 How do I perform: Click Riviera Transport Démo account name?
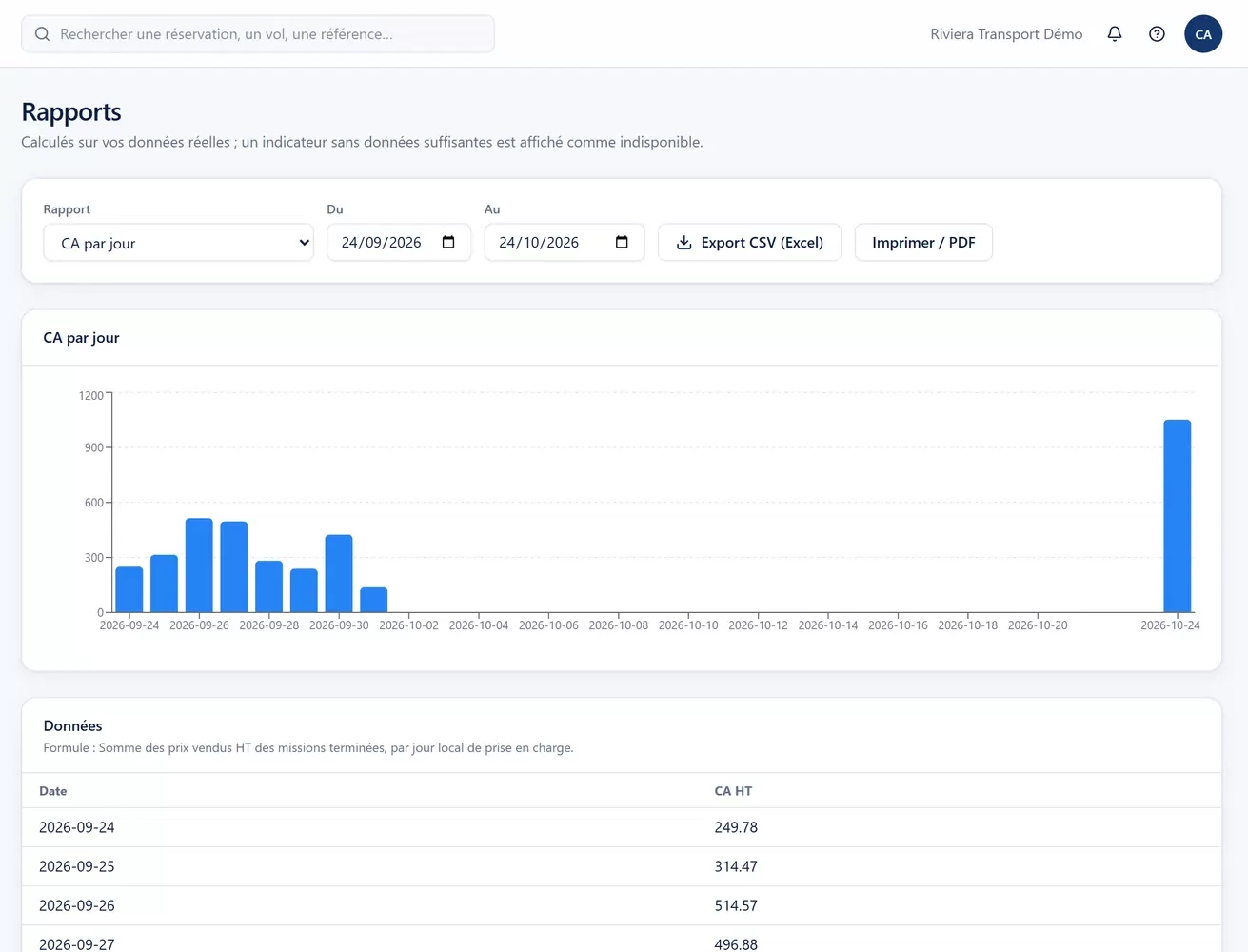tap(1006, 34)
